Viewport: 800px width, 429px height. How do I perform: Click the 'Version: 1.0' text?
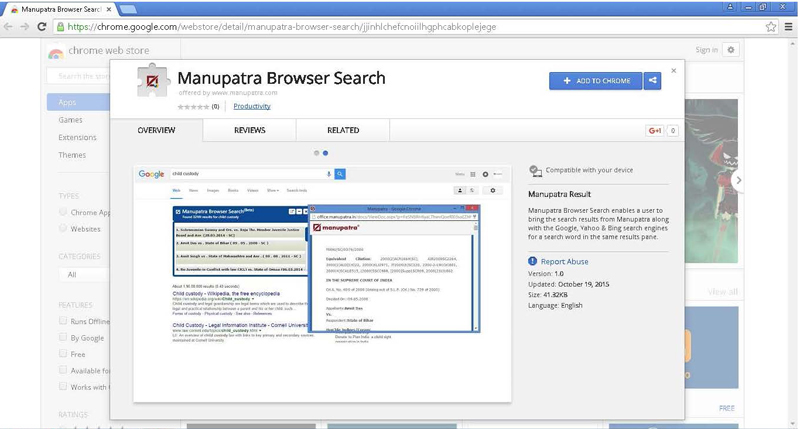(x=546, y=273)
